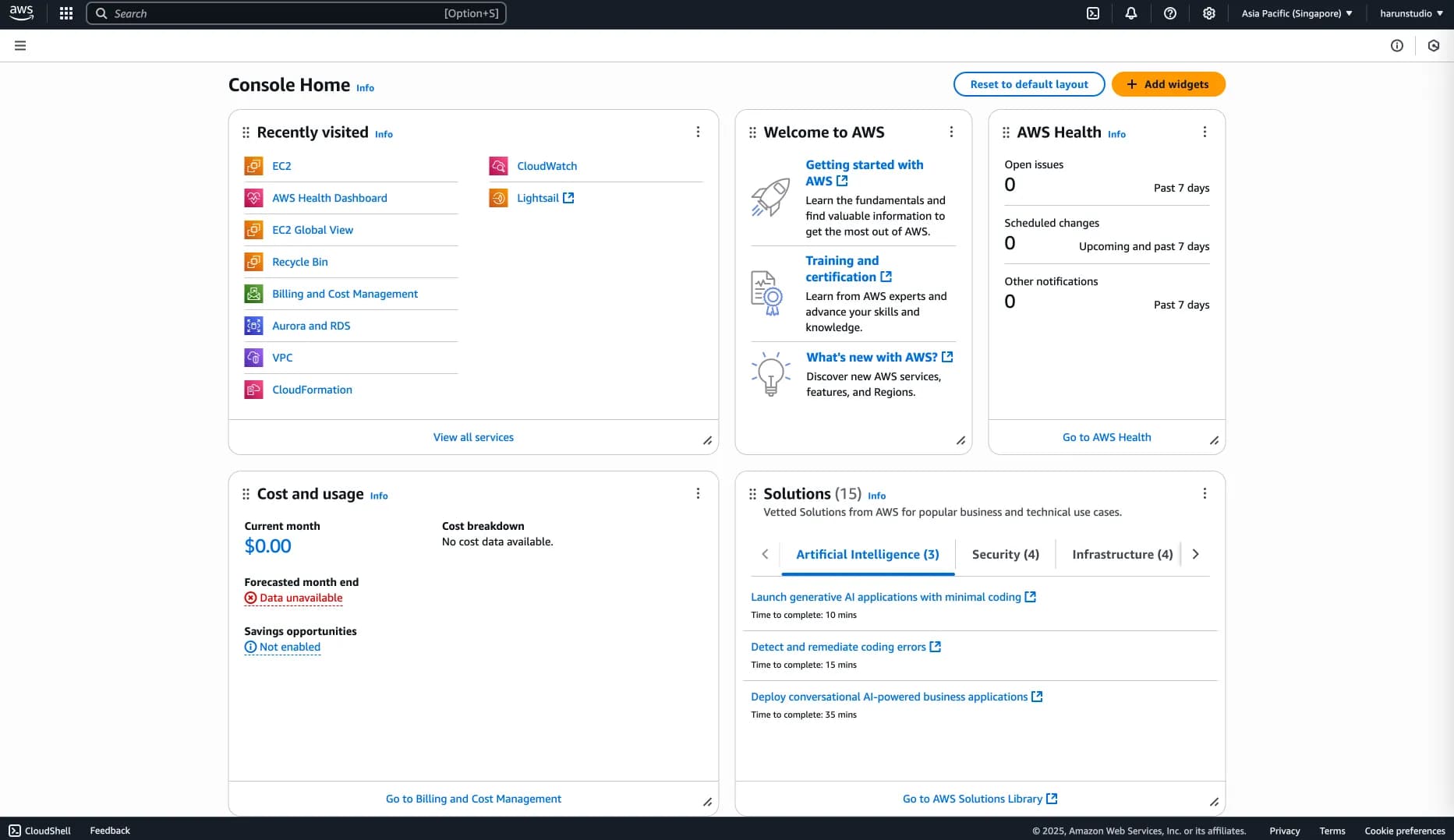Switch to the Security (4) tab
This screenshot has width=1454, height=840.
pos(1005,554)
